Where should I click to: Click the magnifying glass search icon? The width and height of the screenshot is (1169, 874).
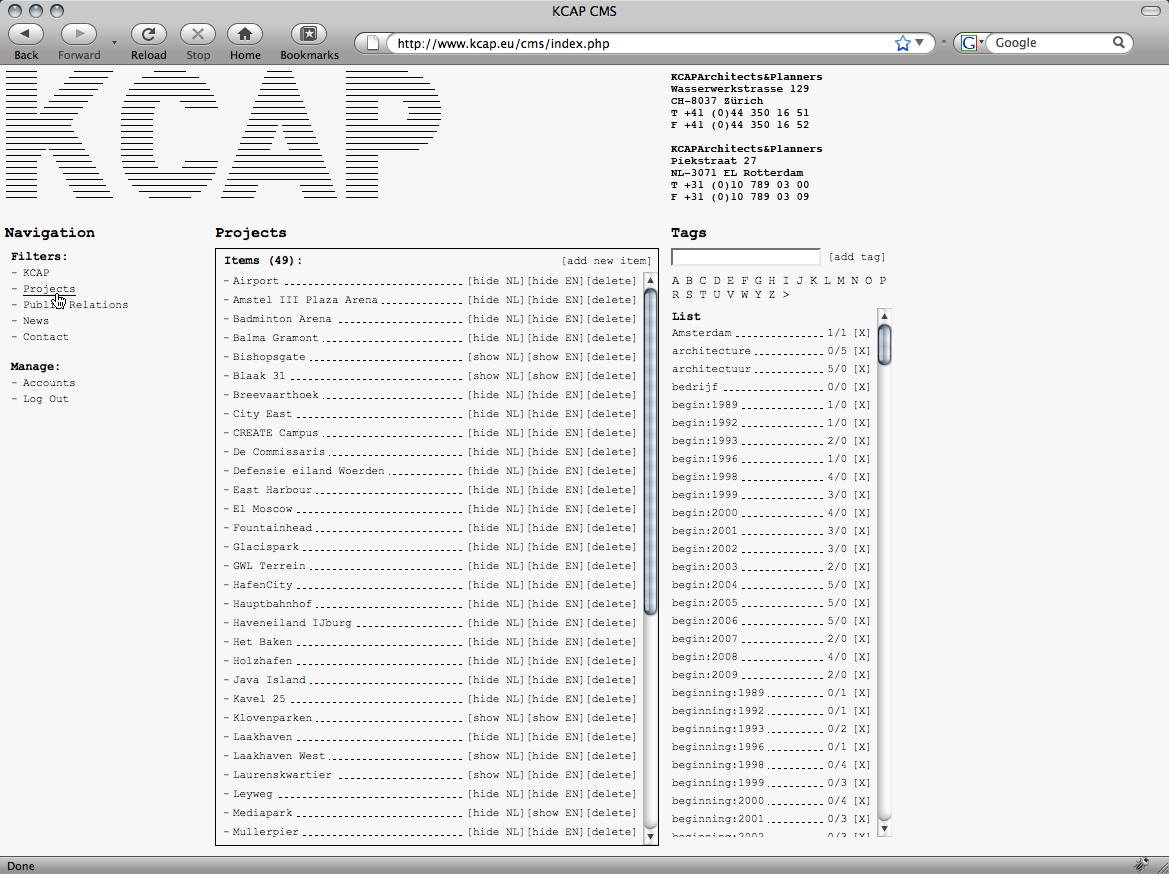1119,43
